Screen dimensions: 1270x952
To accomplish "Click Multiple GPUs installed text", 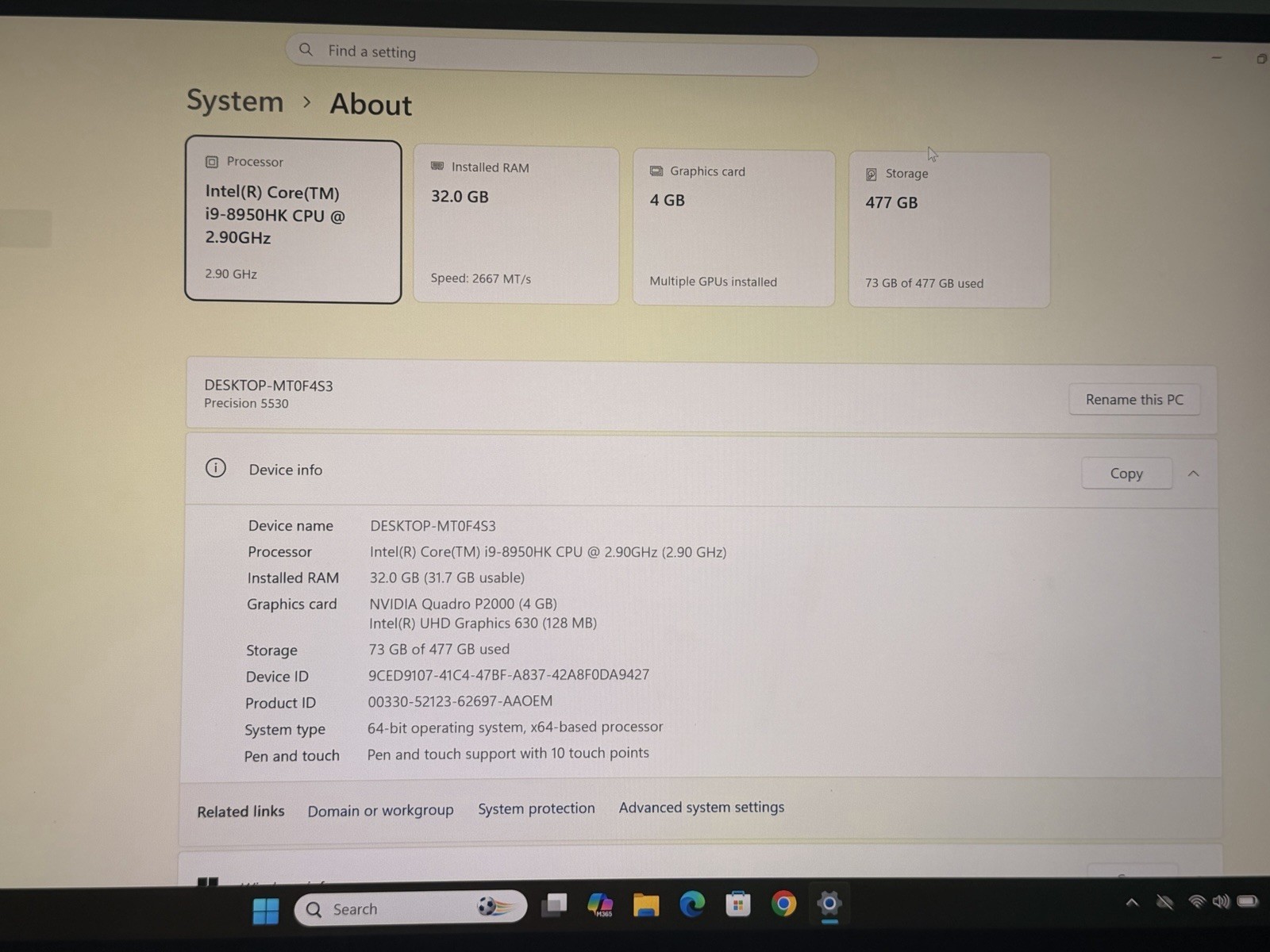I will click(713, 282).
